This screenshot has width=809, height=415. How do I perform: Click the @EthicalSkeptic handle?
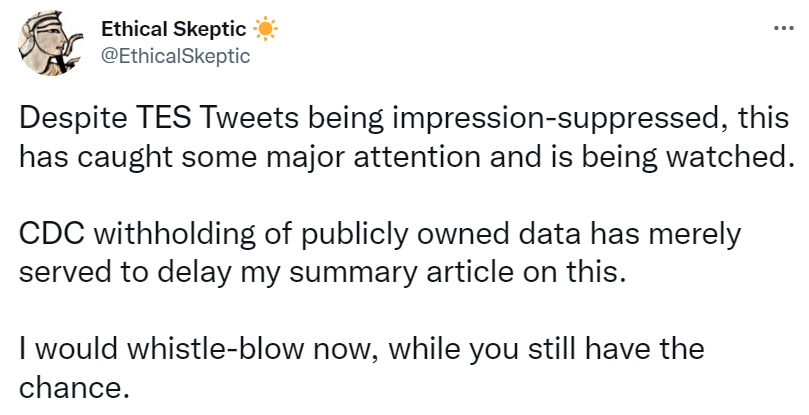176,56
